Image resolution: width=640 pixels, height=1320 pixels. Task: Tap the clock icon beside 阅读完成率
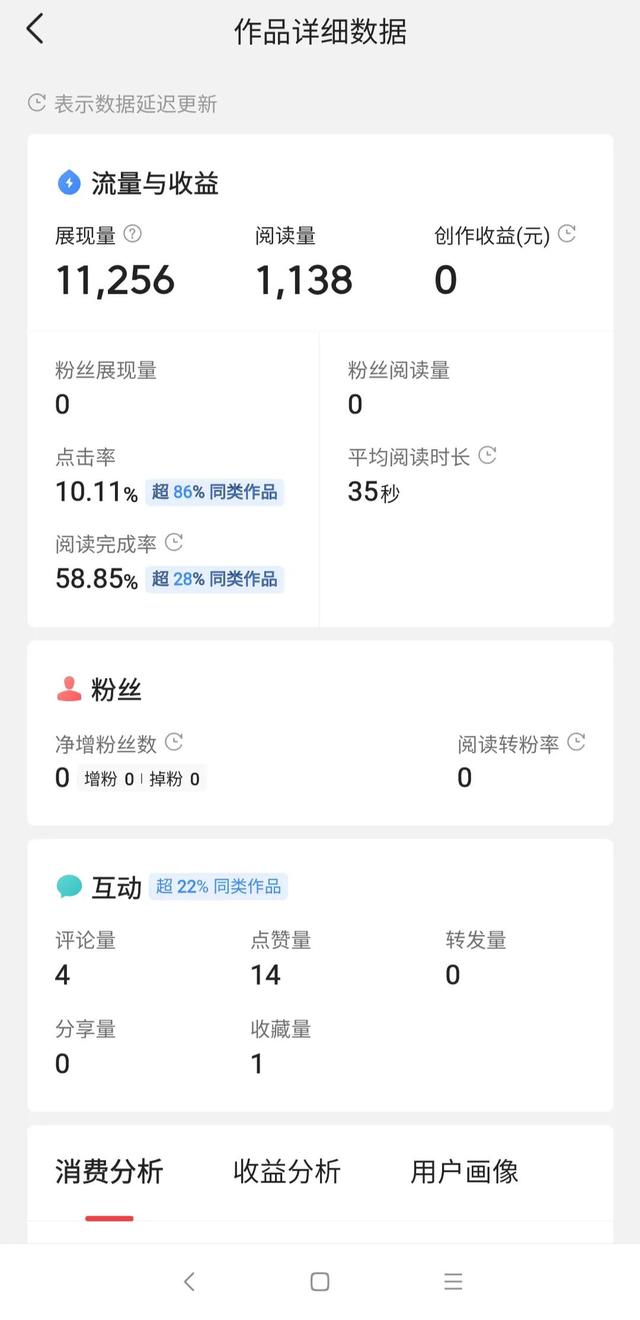coord(174,543)
